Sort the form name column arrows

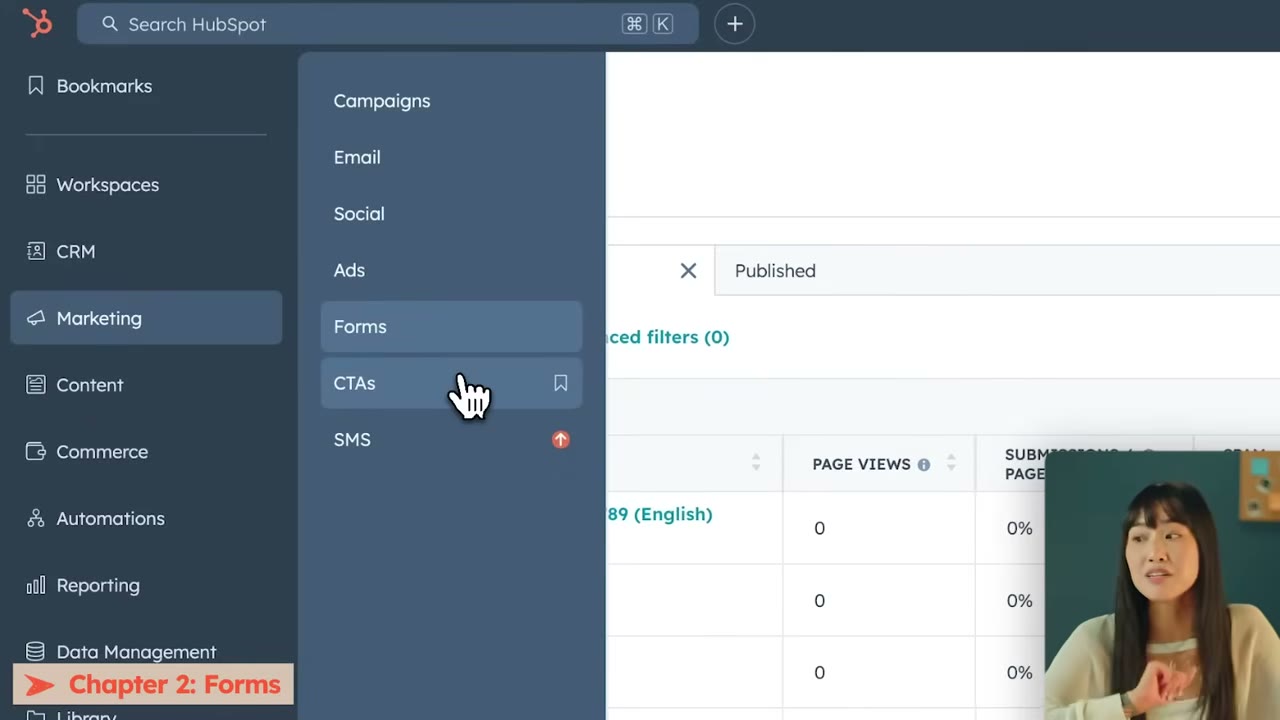(756, 463)
